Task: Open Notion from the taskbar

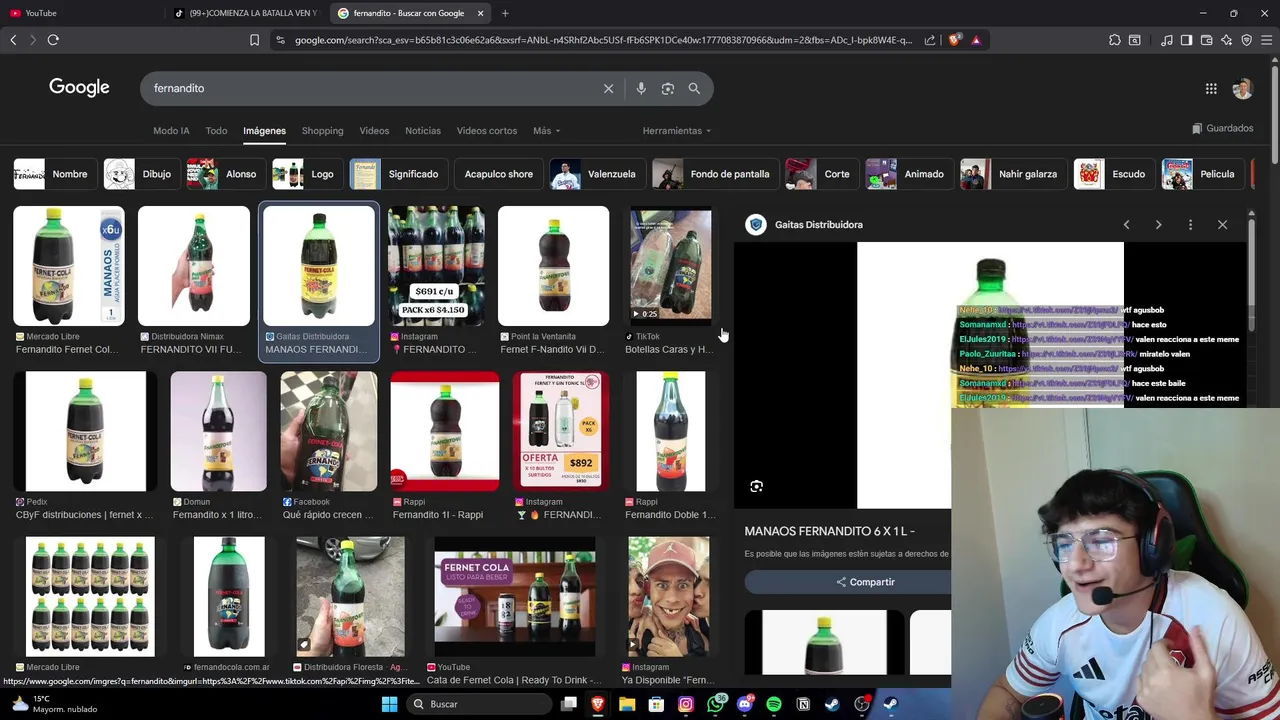Action: coord(803,704)
